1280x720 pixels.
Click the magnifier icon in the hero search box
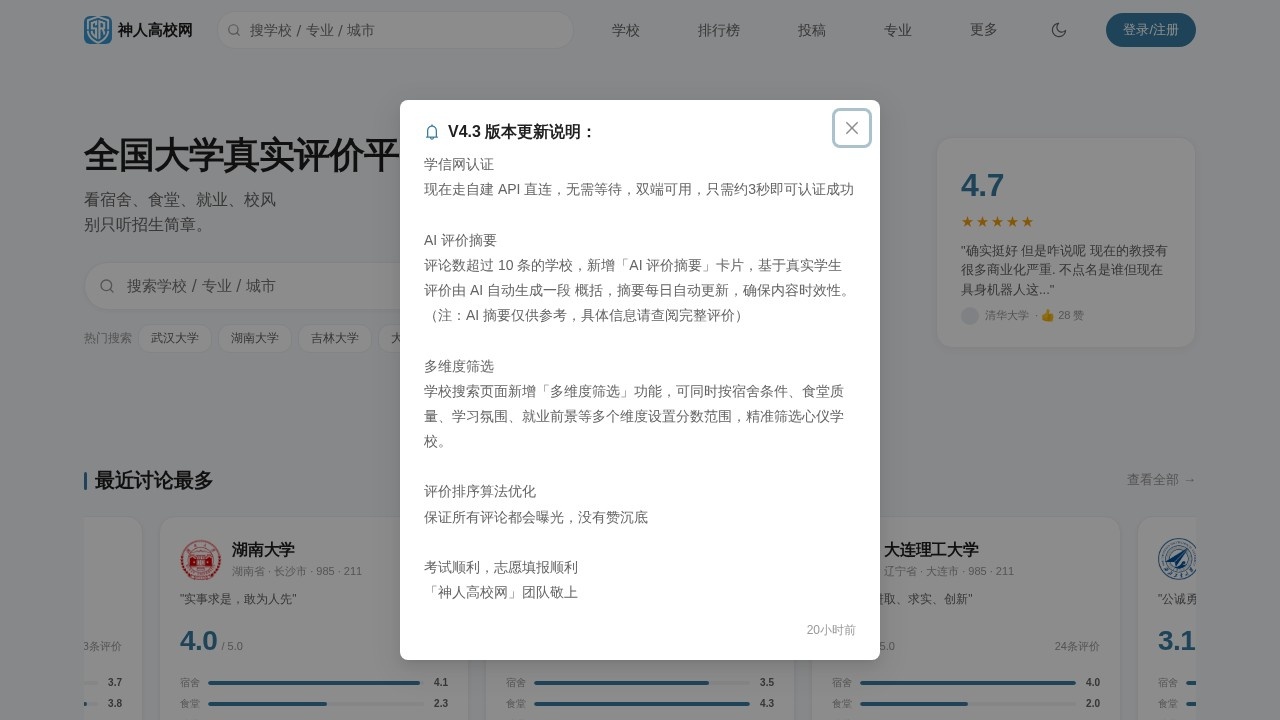coord(107,286)
